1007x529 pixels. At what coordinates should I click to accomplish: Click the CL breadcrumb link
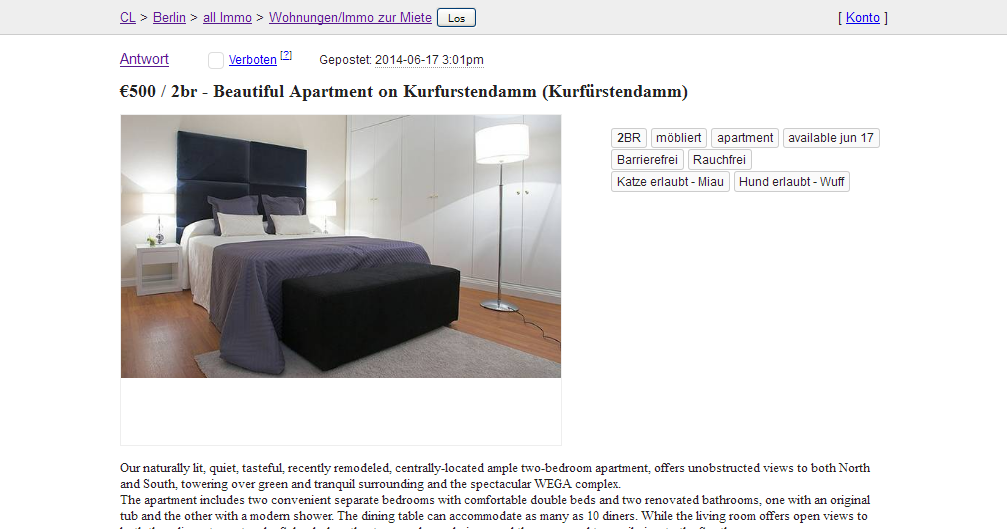point(127,18)
